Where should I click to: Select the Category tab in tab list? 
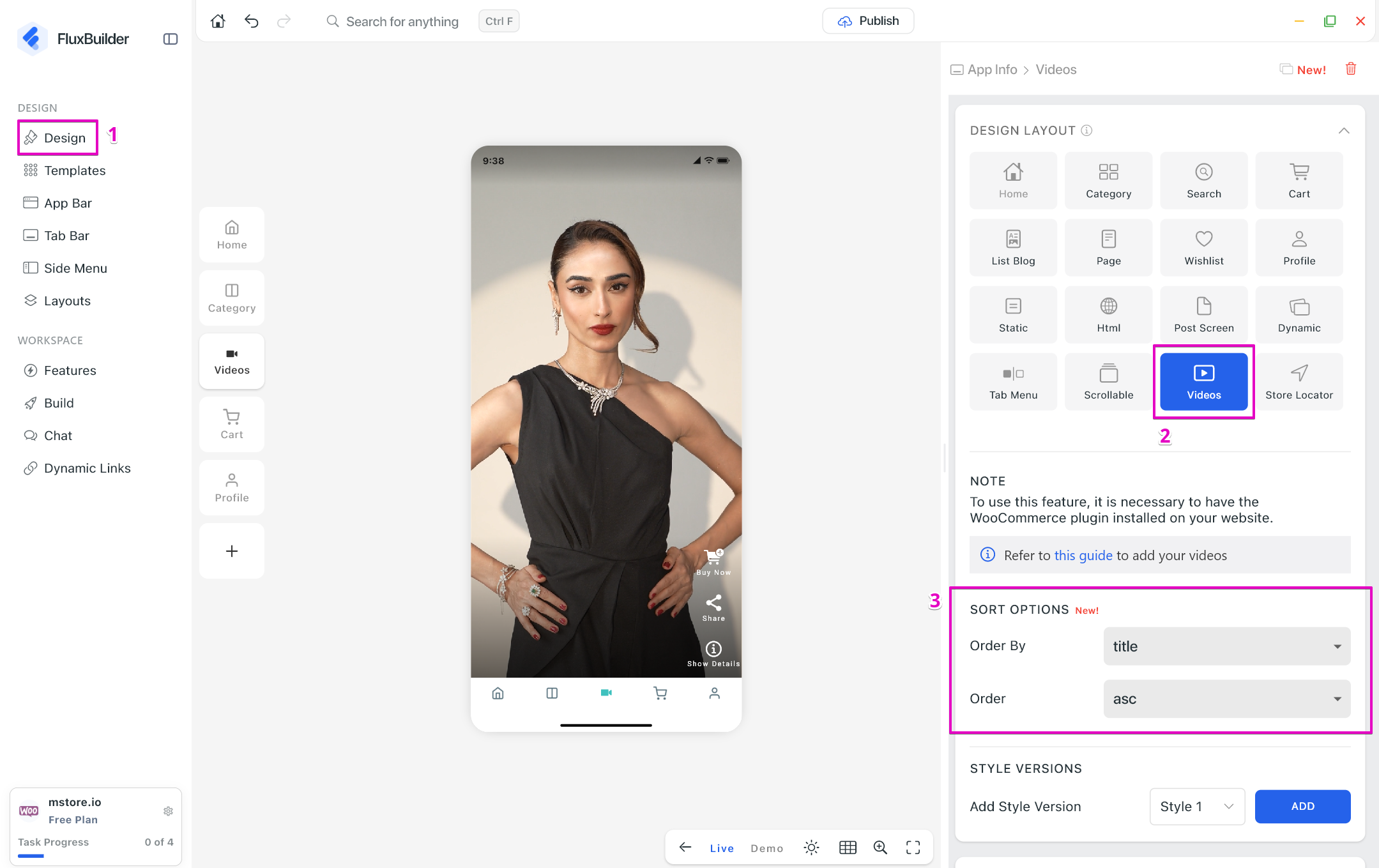click(x=232, y=298)
